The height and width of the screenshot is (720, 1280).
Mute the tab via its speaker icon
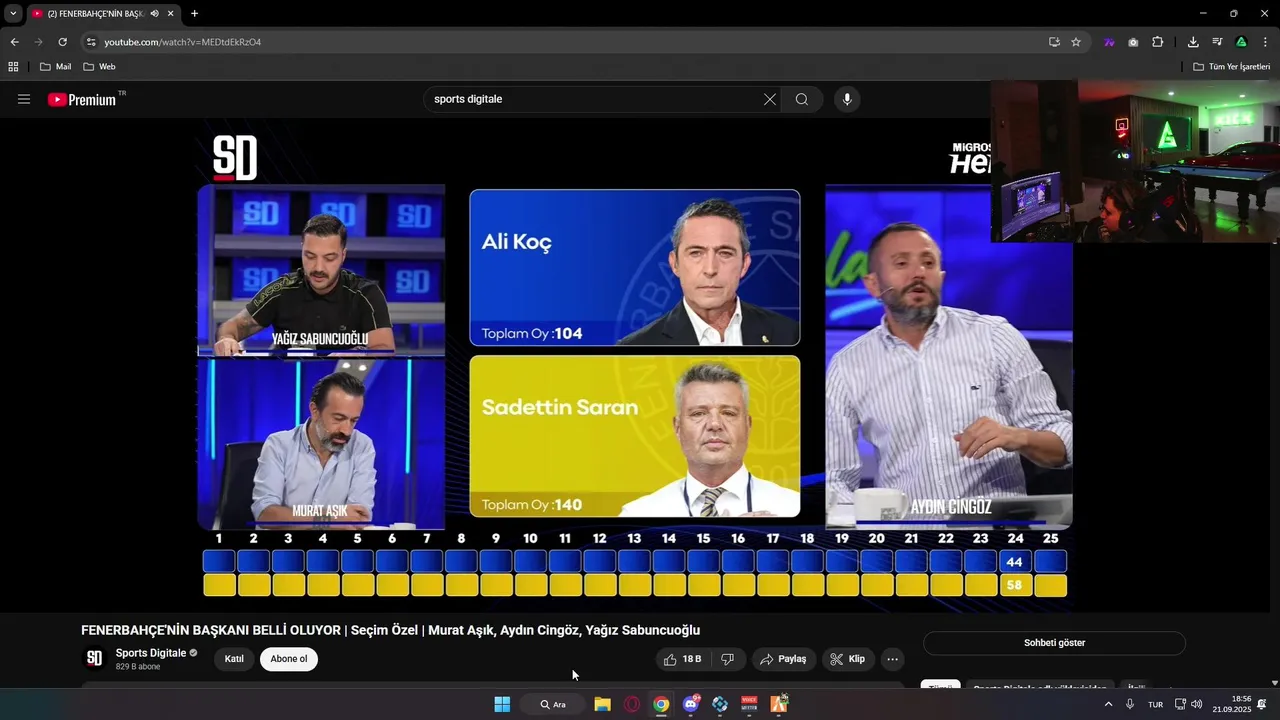point(154,14)
